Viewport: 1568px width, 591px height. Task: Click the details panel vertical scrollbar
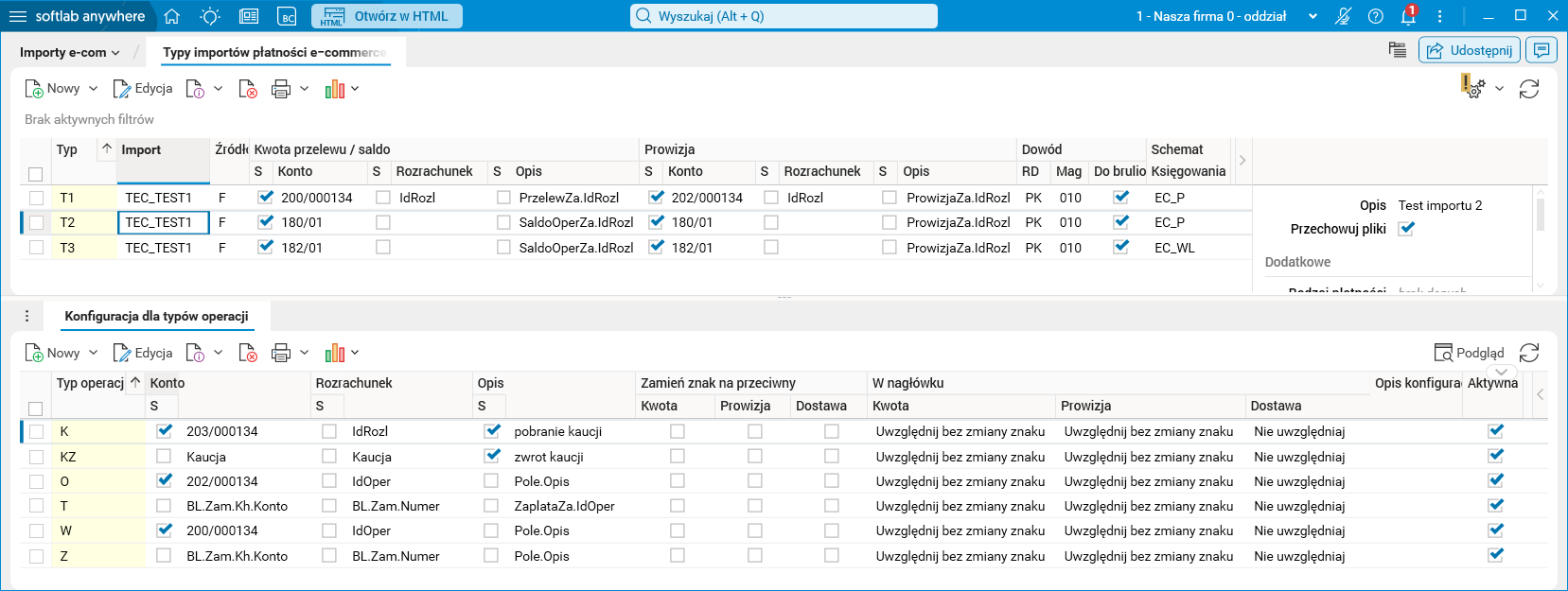pyautogui.click(x=1541, y=215)
